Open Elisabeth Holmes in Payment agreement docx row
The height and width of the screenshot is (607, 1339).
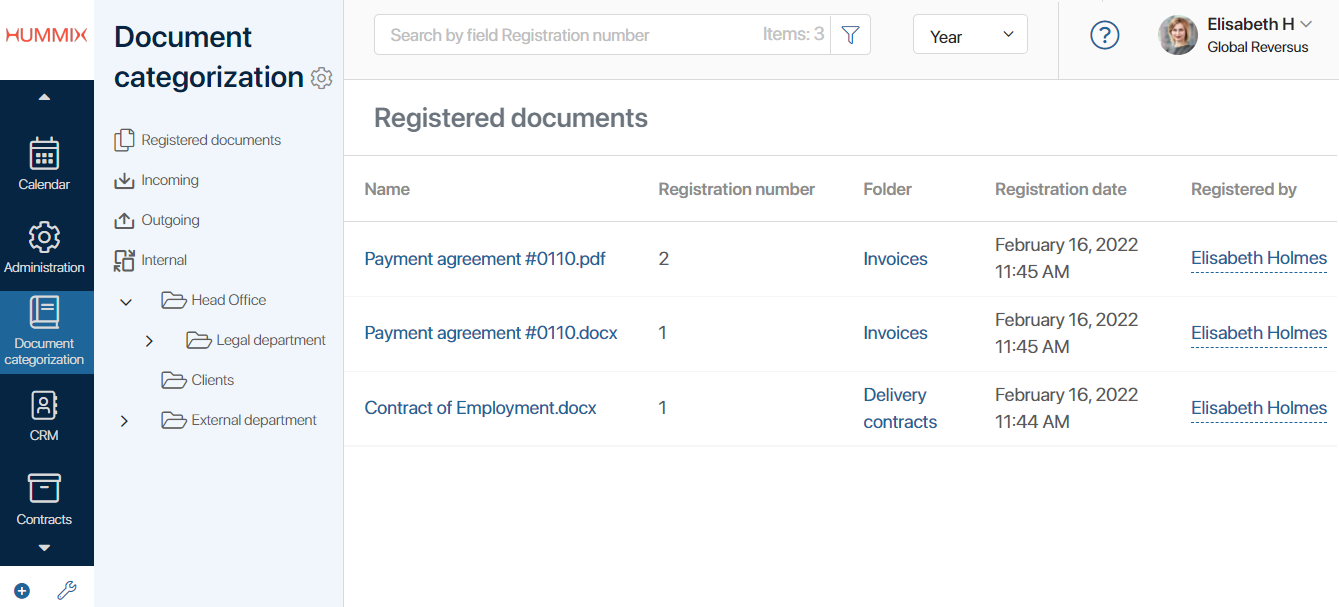[1259, 333]
